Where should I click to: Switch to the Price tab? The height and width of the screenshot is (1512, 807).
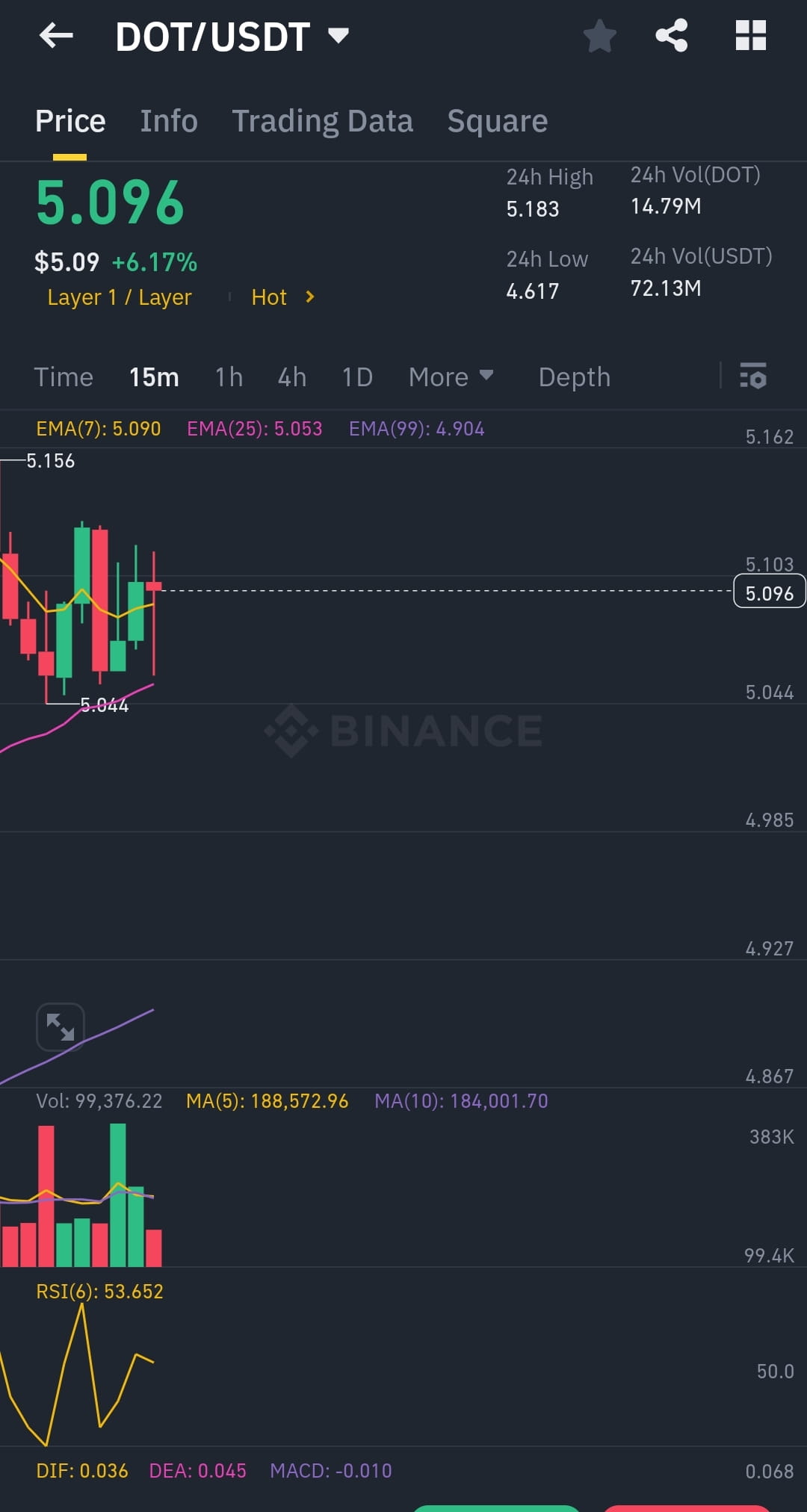coord(70,121)
